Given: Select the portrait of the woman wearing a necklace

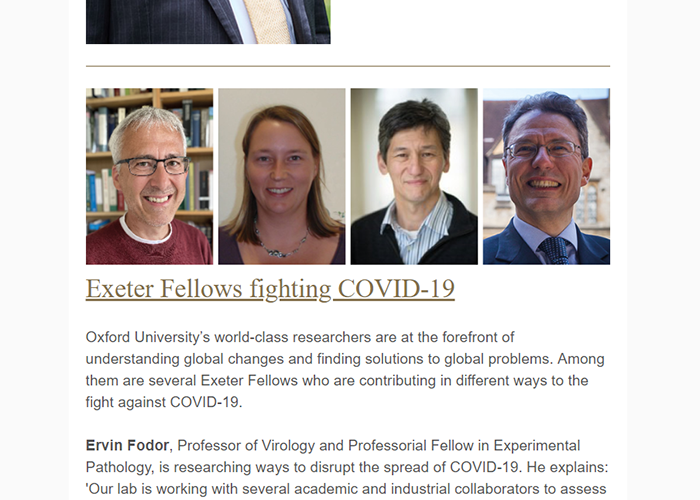Looking at the screenshot, I should point(281,177).
